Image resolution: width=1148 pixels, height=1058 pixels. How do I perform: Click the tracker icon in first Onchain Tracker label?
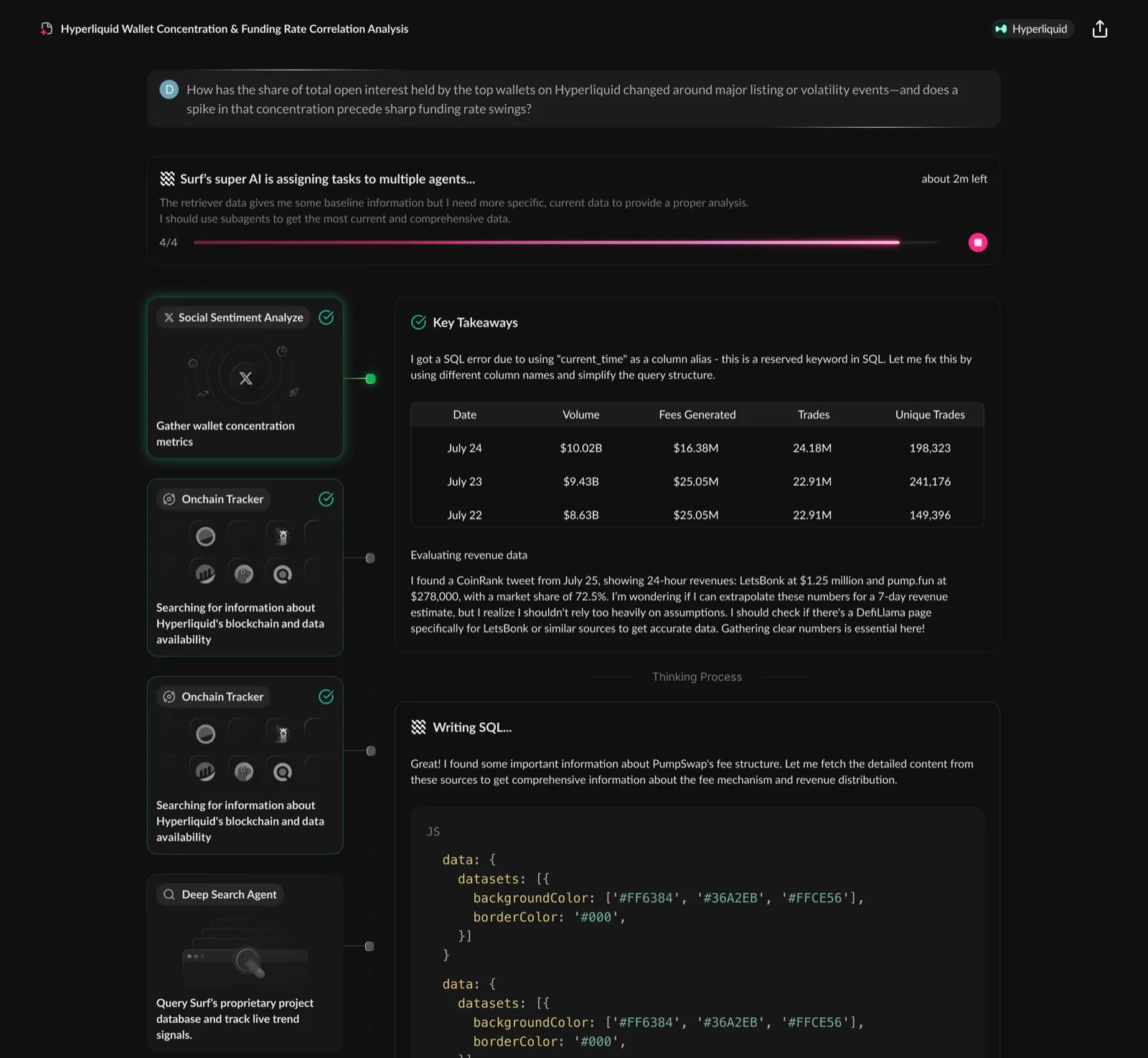click(x=169, y=499)
